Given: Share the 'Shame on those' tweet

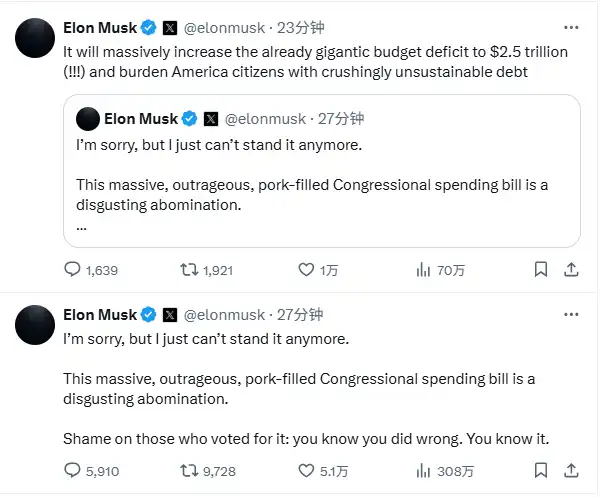Looking at the screenshot, I should coord(572,471).
